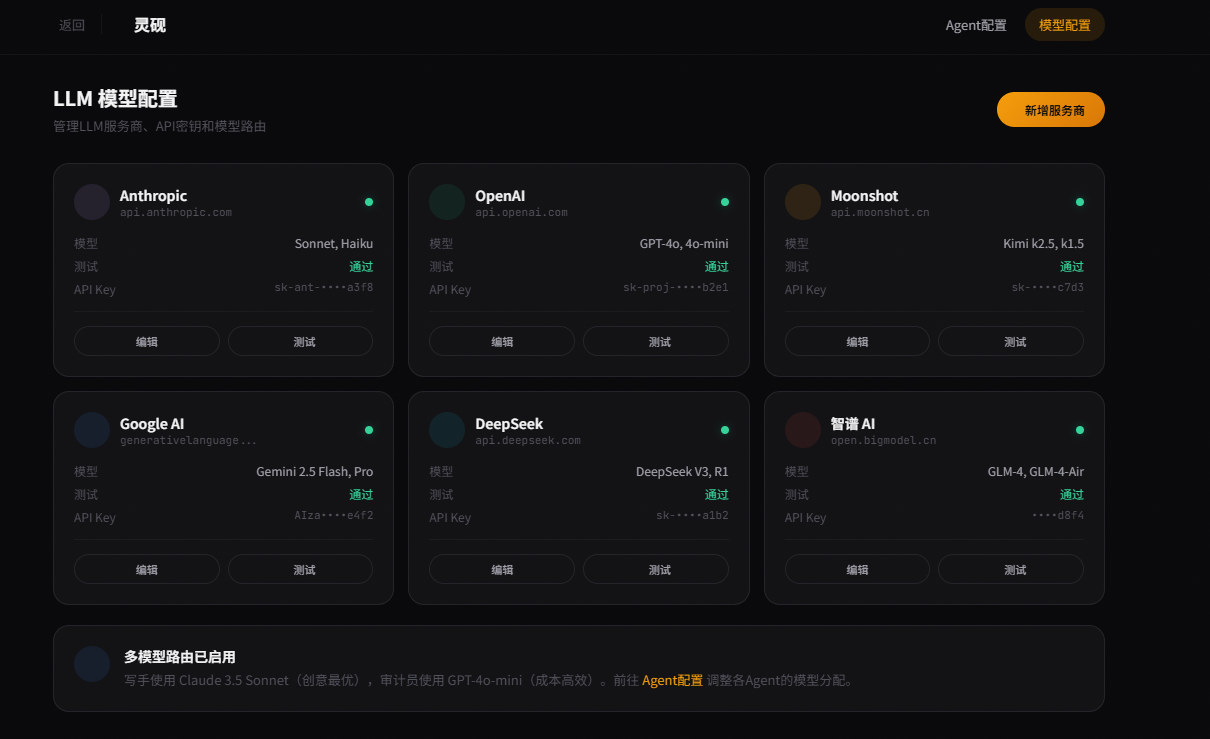Screen dimensions: 1210x739
Task: Click Anthropic's 通过 test status
Action: [x=361, y=267]
